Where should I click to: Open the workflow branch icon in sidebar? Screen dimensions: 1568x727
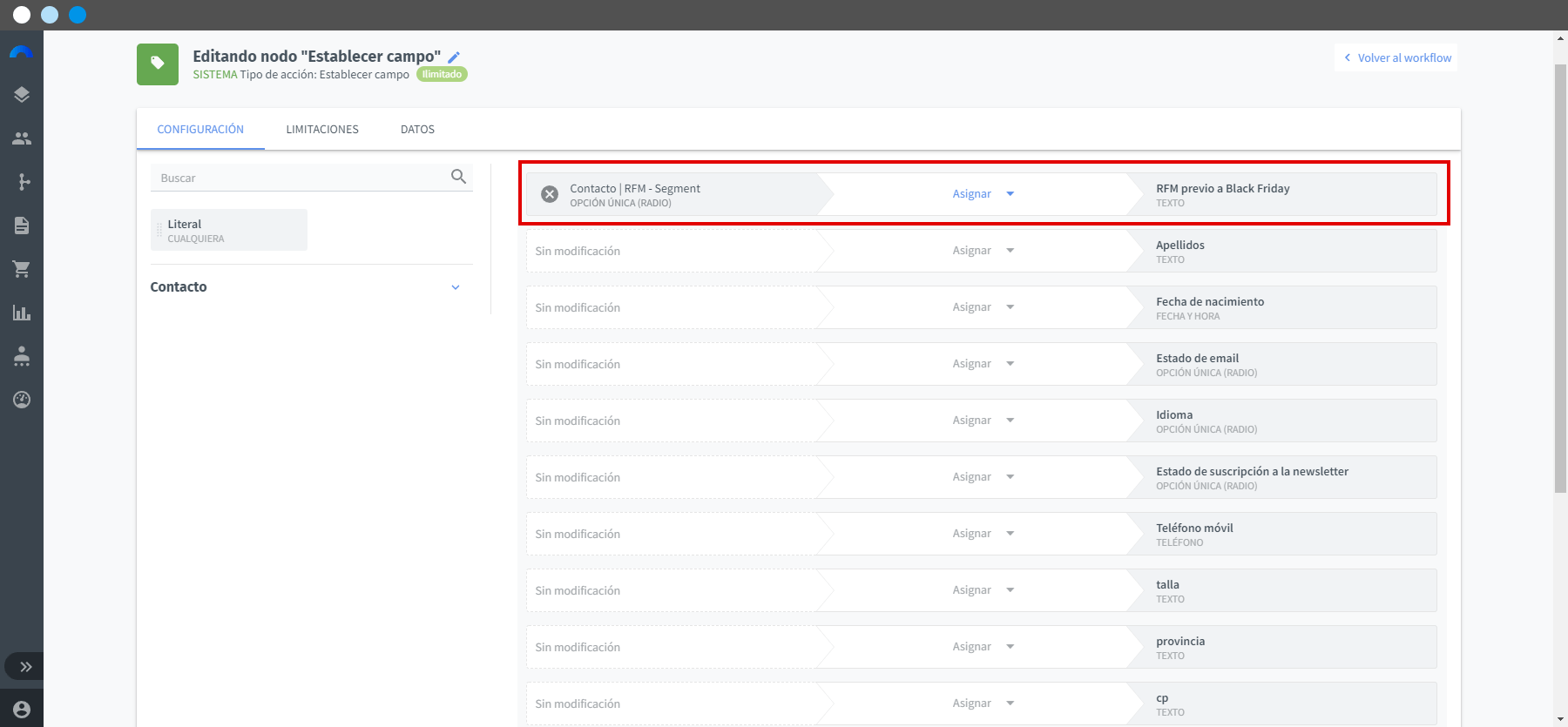(22, 182)
